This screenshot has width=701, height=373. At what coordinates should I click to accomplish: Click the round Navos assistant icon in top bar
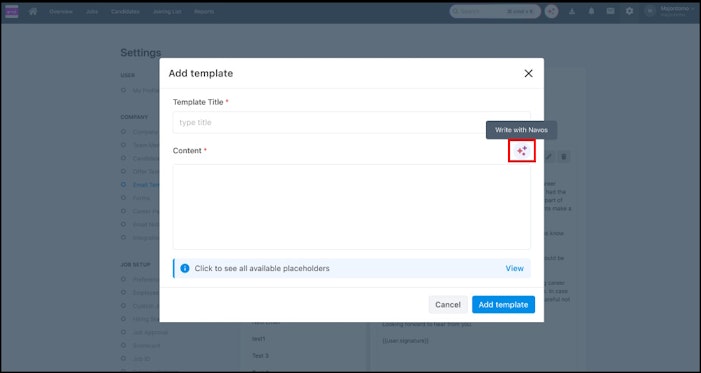pos(552,11)
